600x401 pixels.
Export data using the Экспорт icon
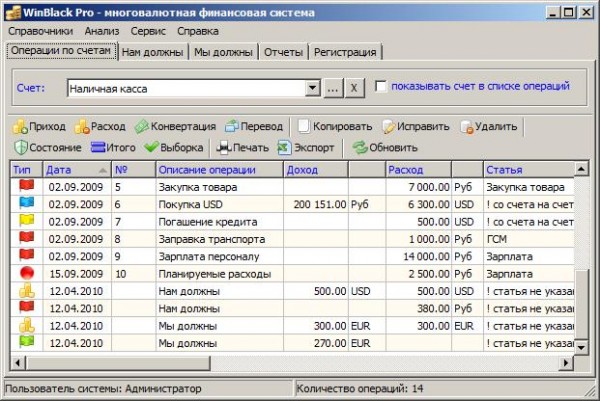[285, 147]
